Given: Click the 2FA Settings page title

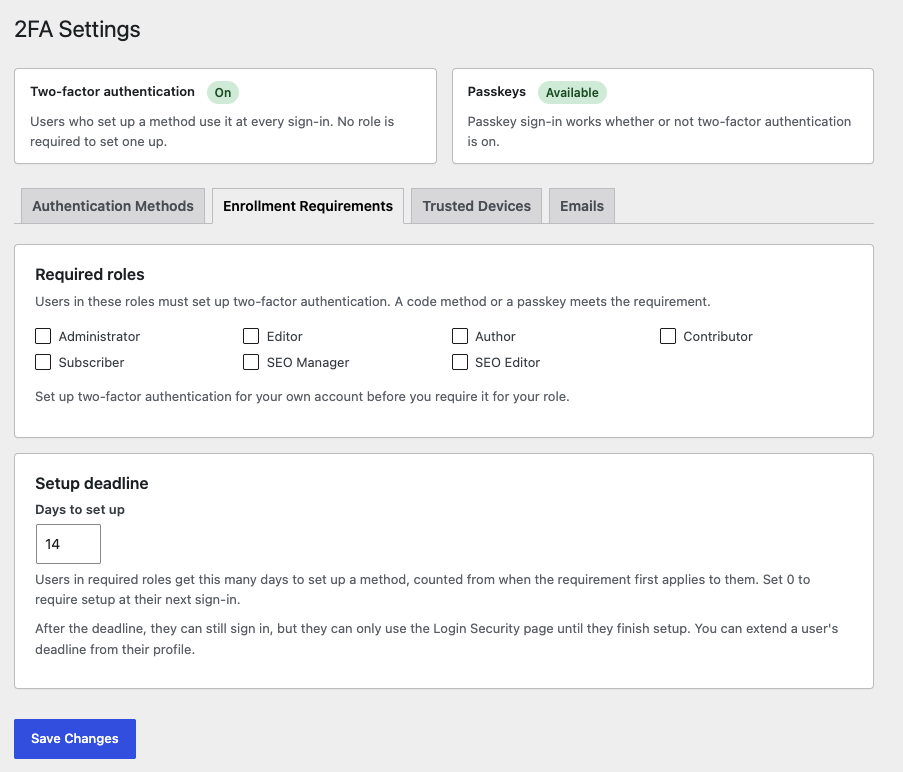Looking at the screenshot, I should [77, 29].
